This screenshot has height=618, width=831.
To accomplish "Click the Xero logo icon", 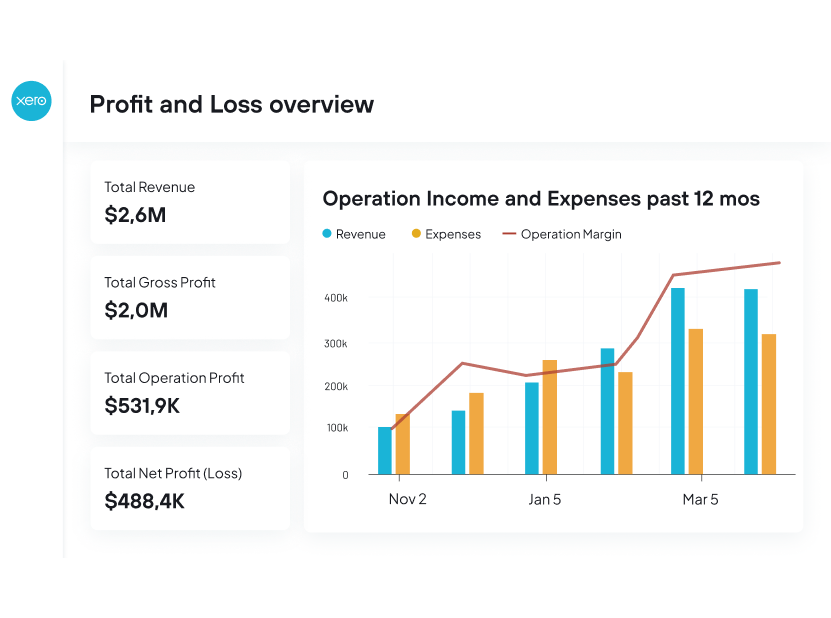I will (x=31, y=102).
